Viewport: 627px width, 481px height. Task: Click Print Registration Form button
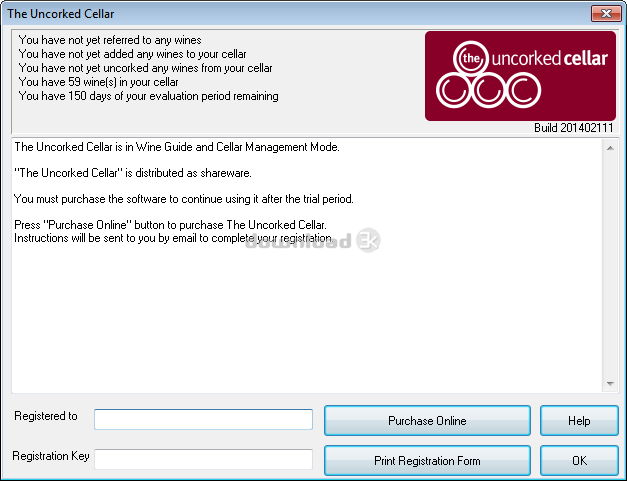pos(427,461)
